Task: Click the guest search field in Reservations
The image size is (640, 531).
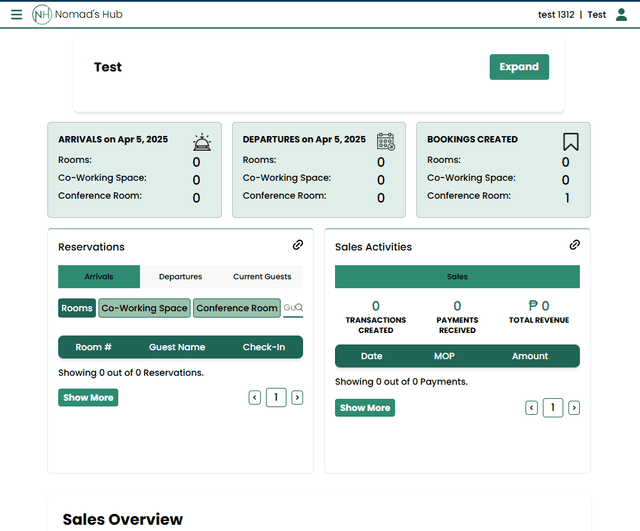Action: point(292,308)
